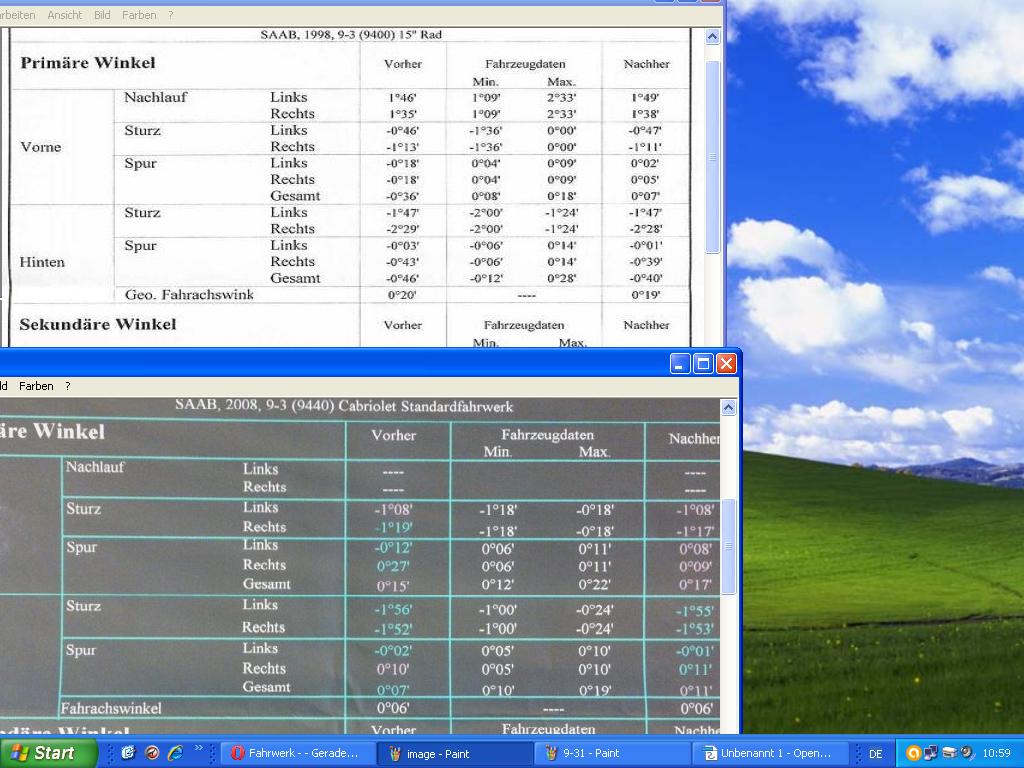This screenshot has width=1024, height=768.
Task: Click the 10:59 taskbar clock
Action: tap(996, 754)
